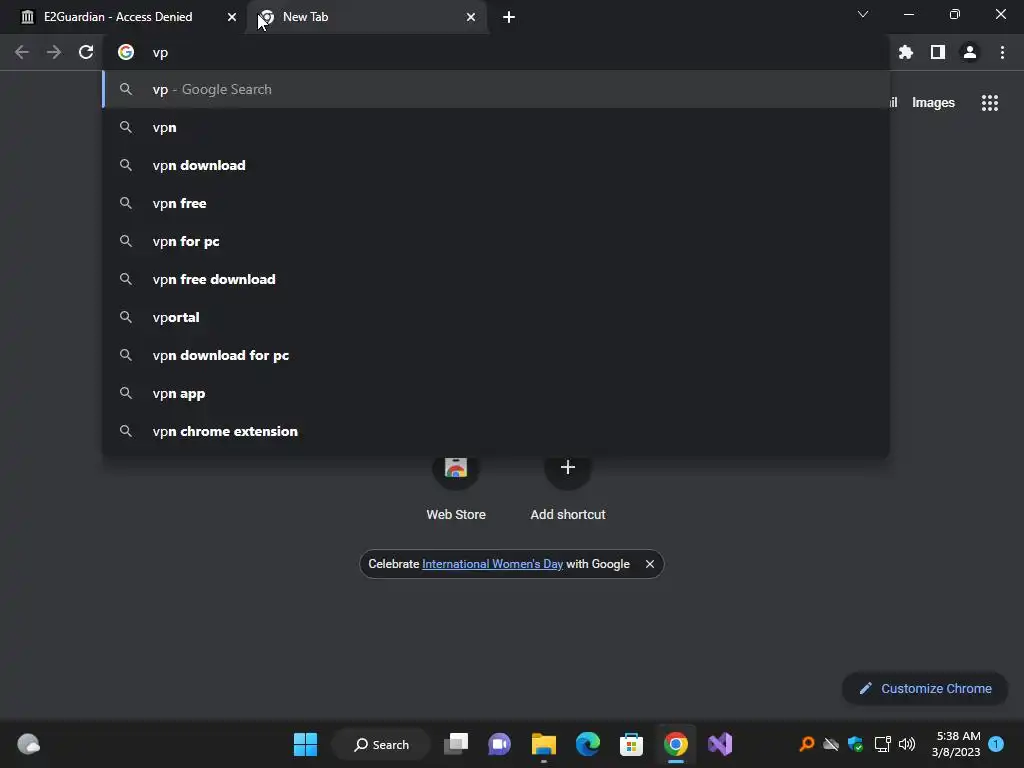
Task: Open Visual Studio from the taskbar
Action: [x=720, y=744]
